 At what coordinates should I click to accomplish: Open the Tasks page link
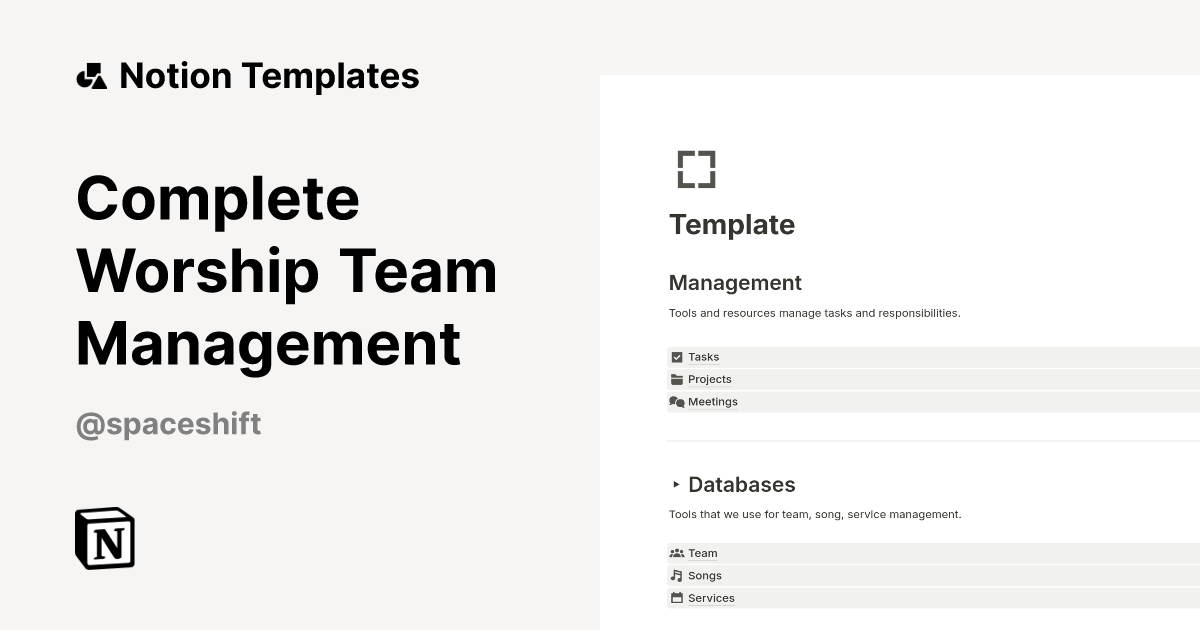704,357
